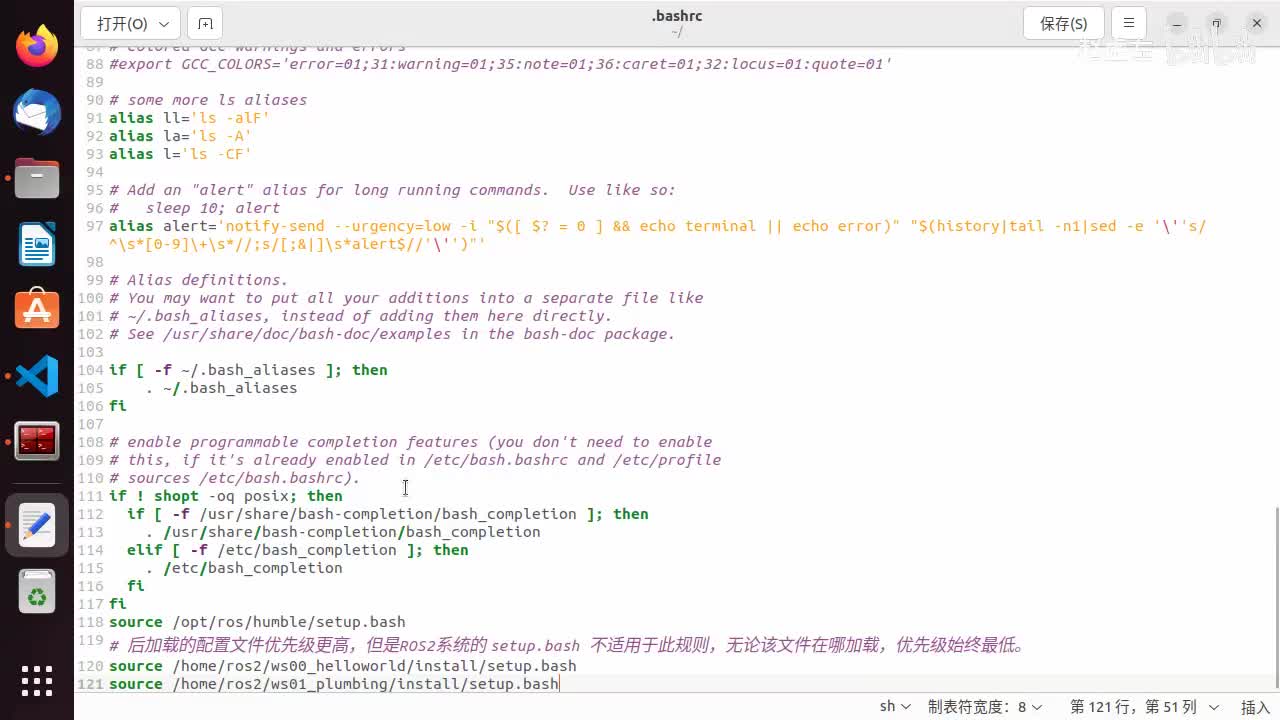Toggle the 插入 insert mode indicator
Viewport: 1280px width, 720px height.
pos(1255,707)
